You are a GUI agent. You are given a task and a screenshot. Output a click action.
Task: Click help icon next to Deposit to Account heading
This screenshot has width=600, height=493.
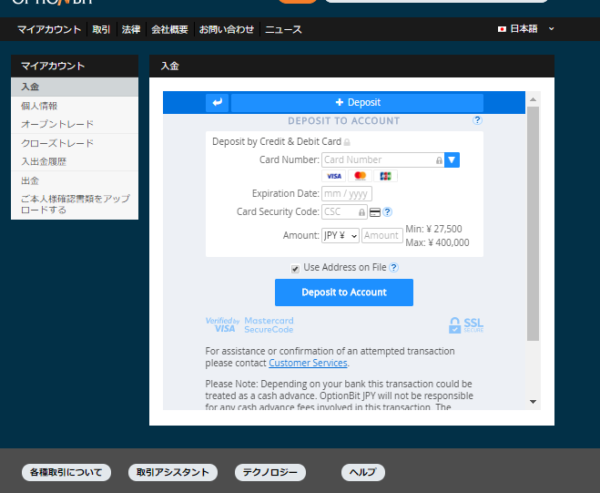coord(477,120)
